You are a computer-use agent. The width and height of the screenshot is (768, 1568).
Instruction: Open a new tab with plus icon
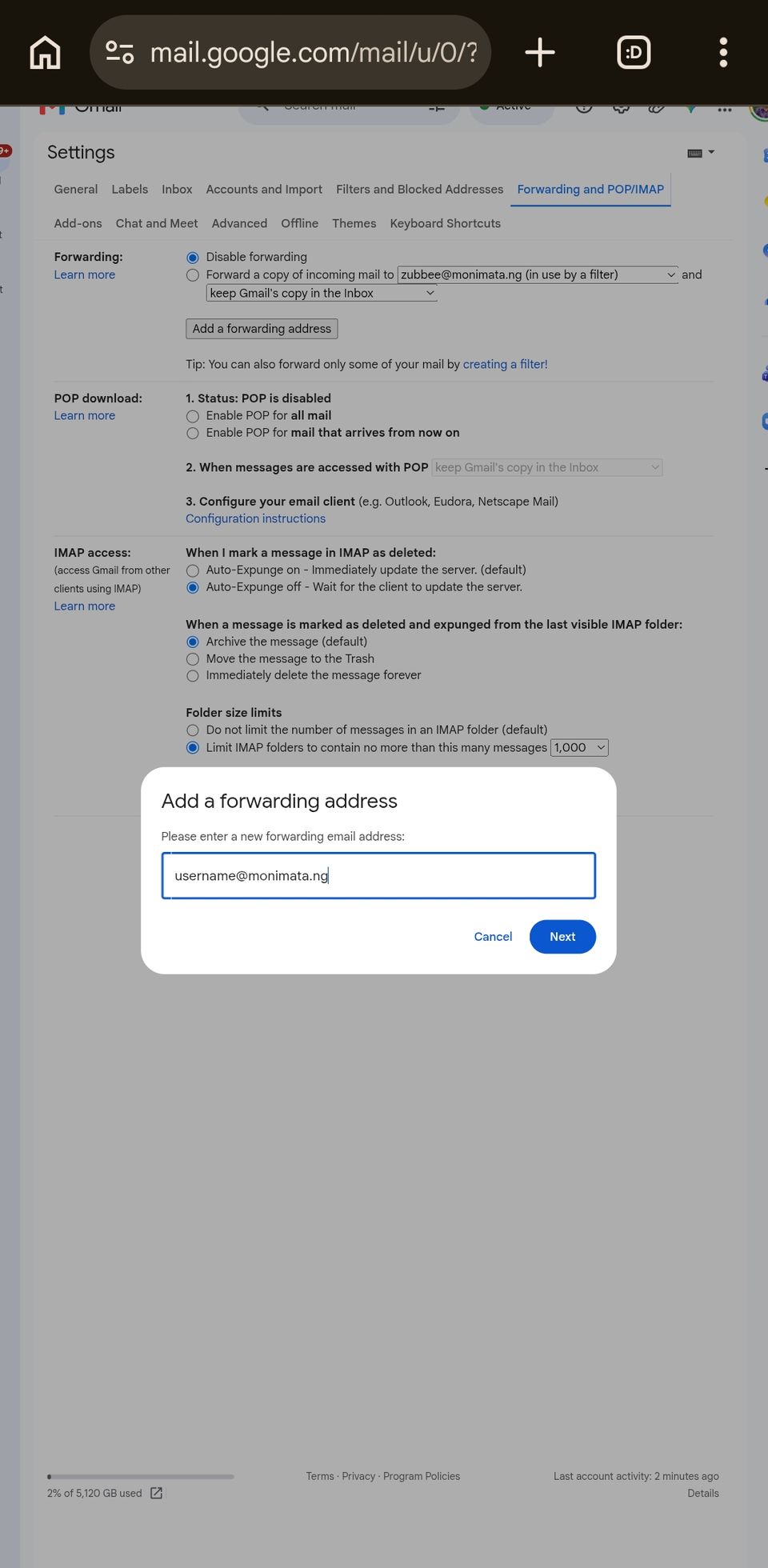coord(540,53)
